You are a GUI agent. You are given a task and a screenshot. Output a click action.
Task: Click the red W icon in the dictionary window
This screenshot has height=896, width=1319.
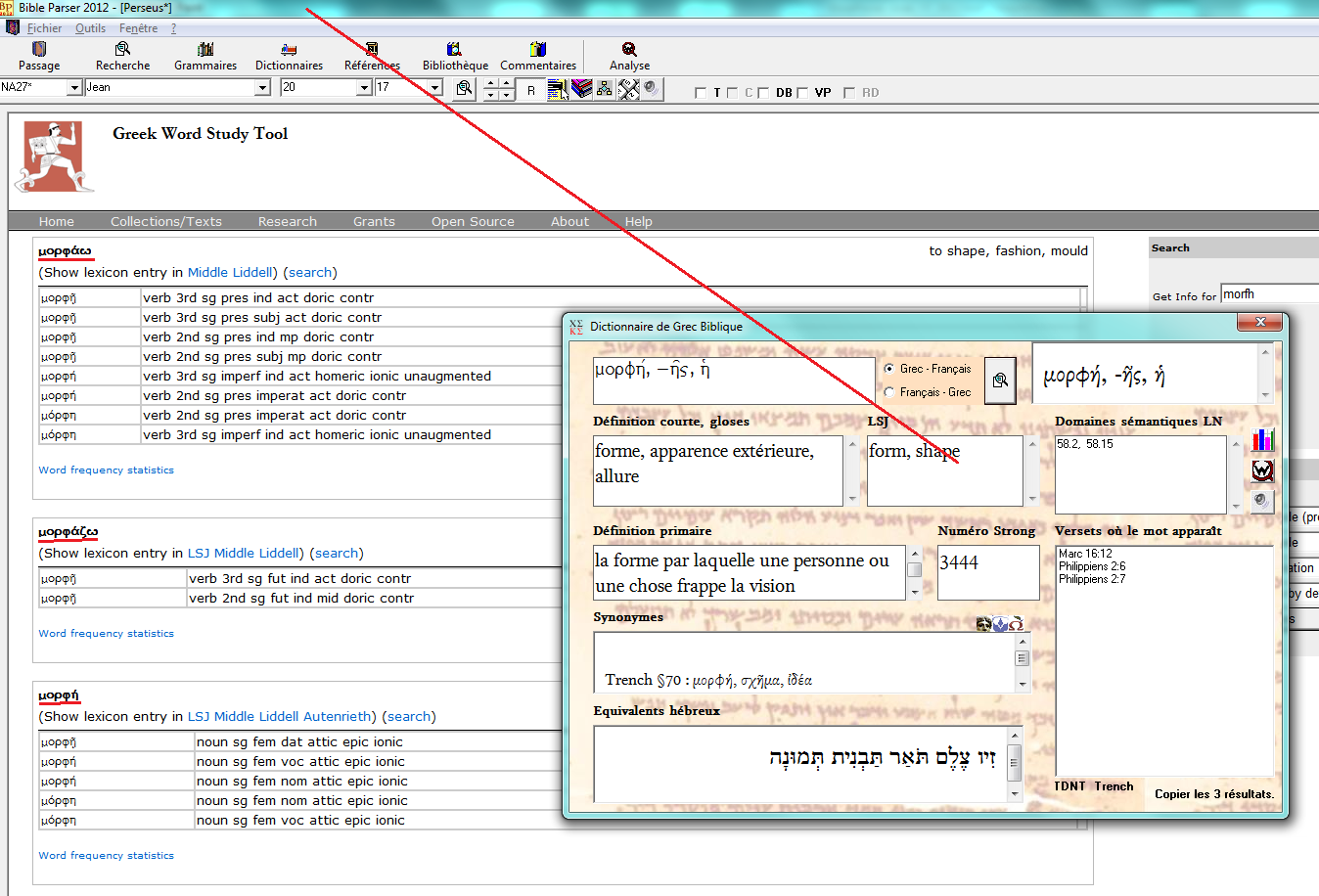(x=1263, y=470)
